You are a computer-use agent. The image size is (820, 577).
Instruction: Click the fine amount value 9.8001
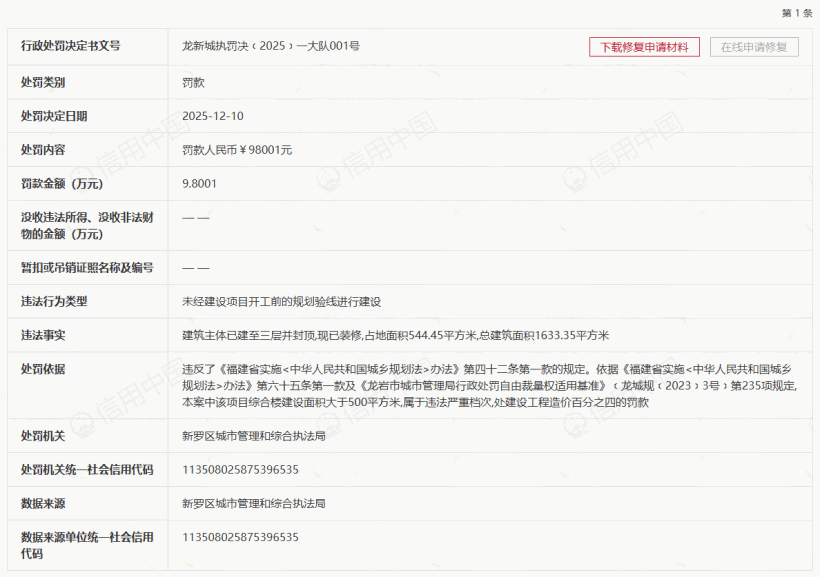pos(199,184)
